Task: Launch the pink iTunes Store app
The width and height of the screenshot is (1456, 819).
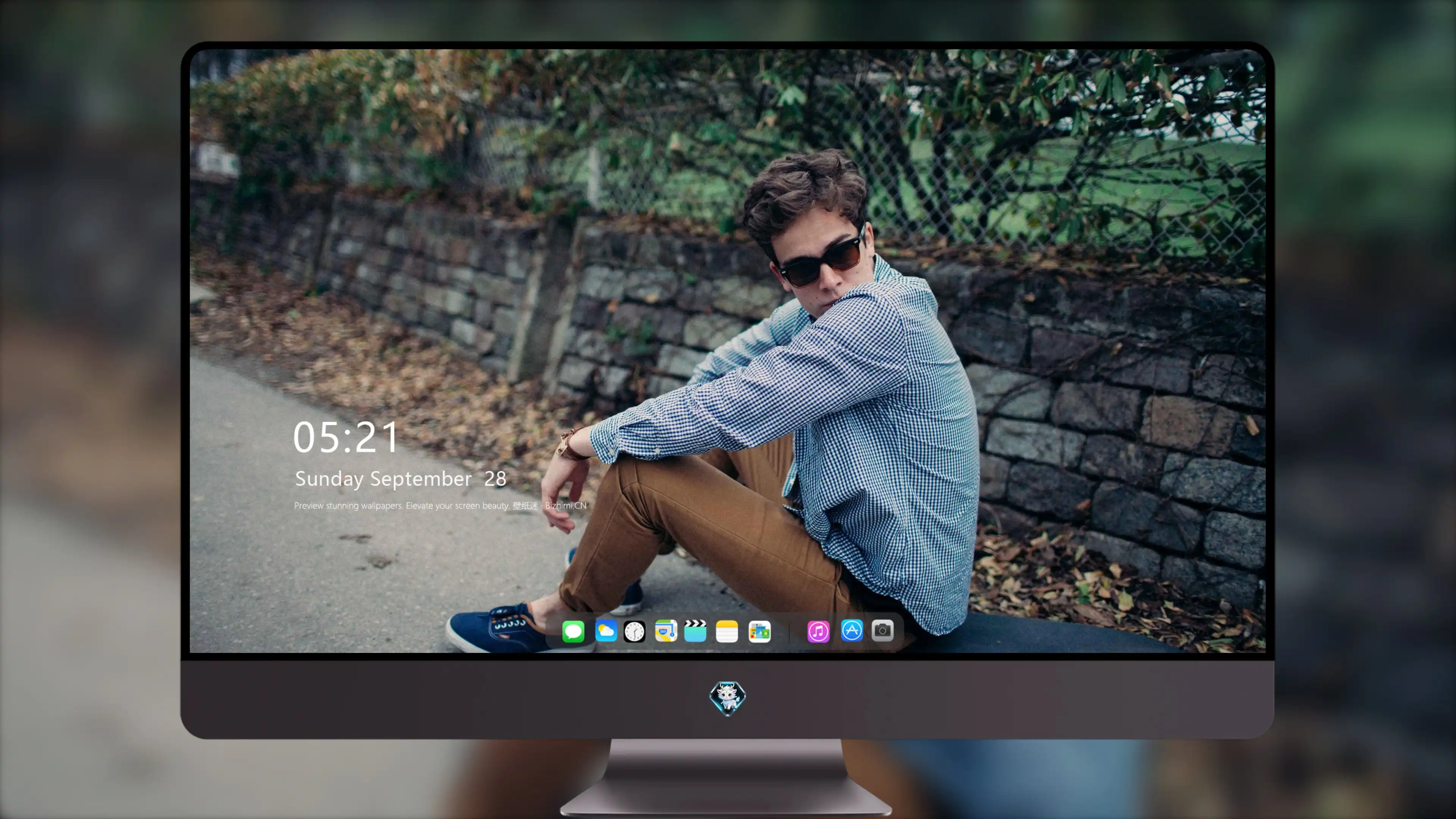Action: (x=819, y=631)
